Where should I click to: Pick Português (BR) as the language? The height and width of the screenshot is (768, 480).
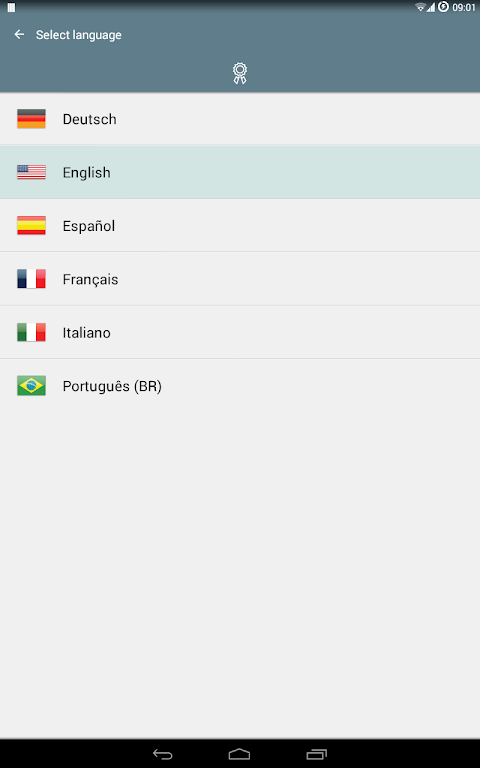(240, 386)
